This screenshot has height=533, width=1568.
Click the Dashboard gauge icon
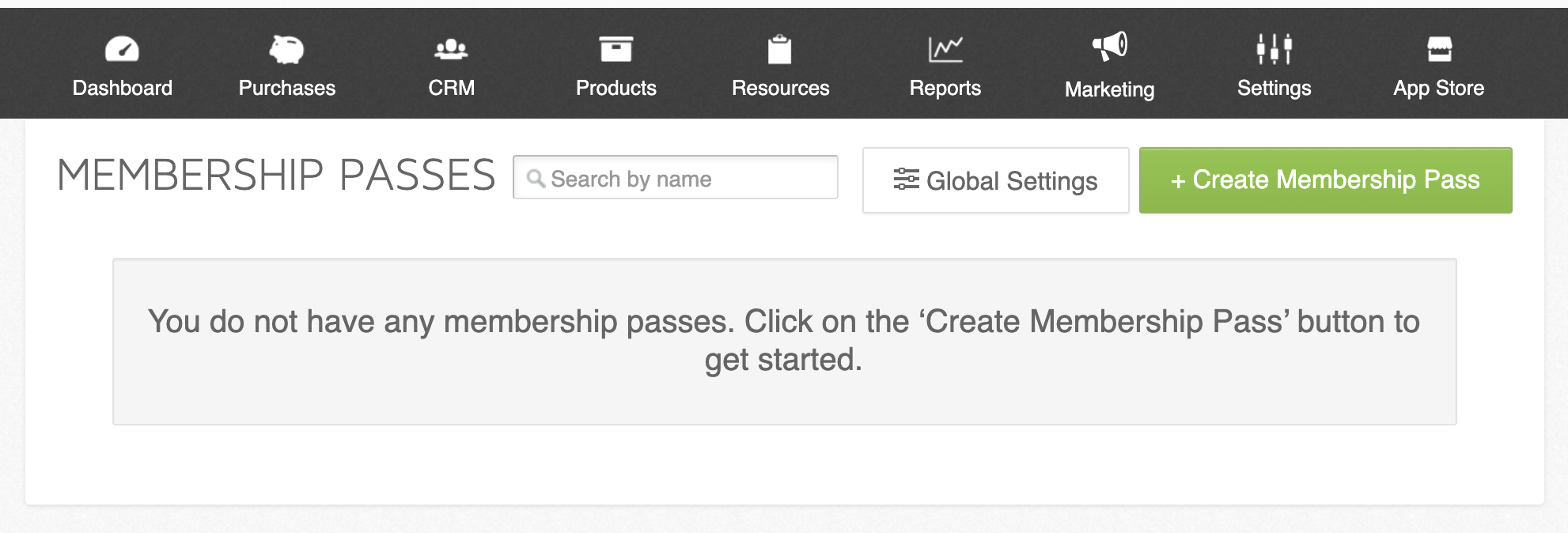tap(122, 49)
